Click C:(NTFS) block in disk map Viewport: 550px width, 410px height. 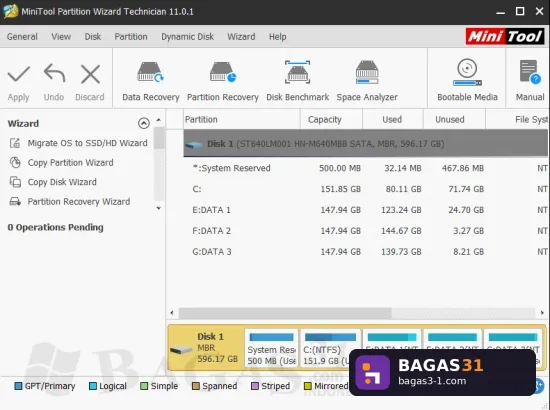[x=330, y=348]
